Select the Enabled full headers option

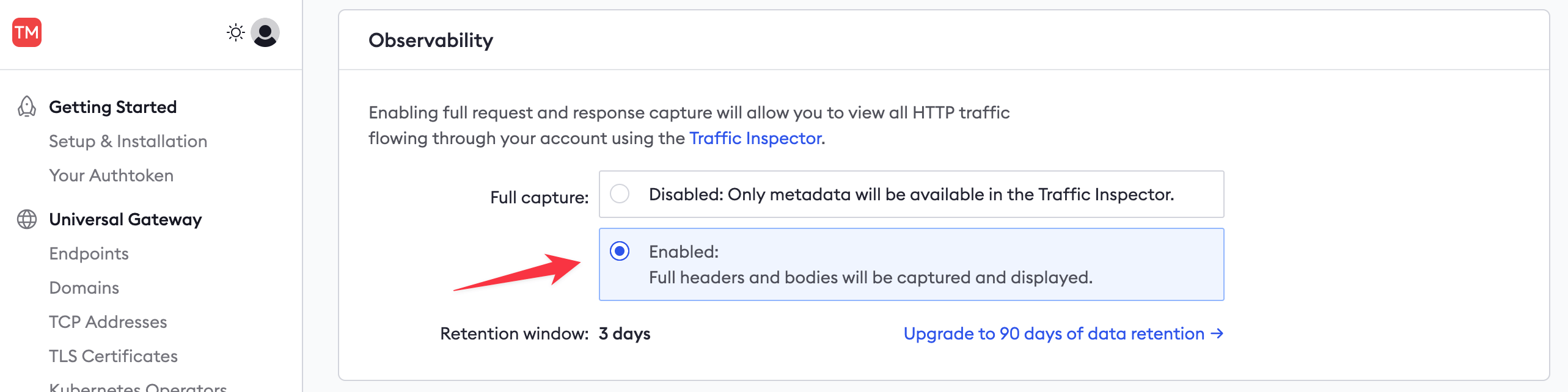[x=621, y=250]
